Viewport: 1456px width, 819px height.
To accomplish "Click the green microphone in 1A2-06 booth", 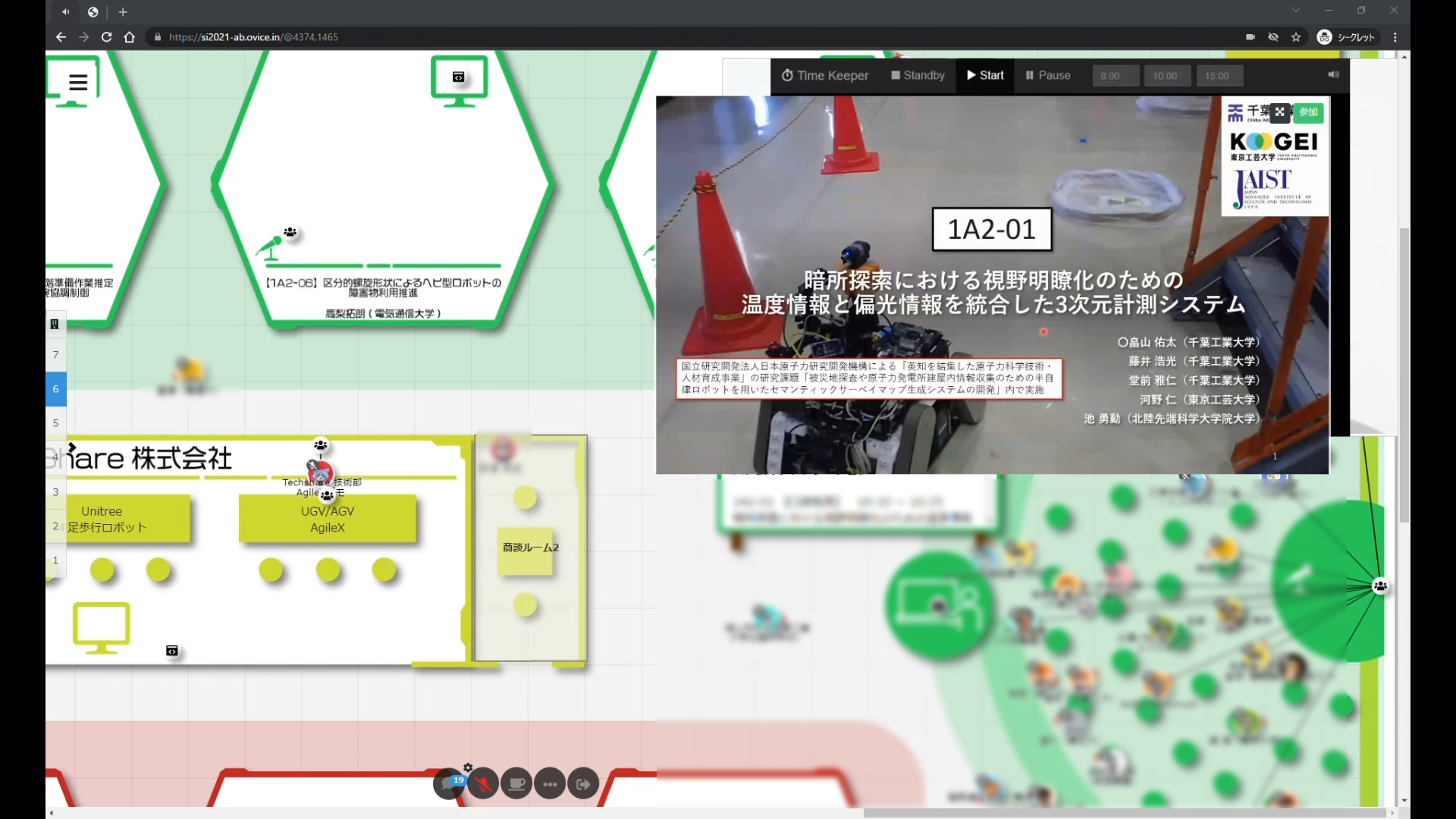I will pyautogui.click(x=270, y=246).
